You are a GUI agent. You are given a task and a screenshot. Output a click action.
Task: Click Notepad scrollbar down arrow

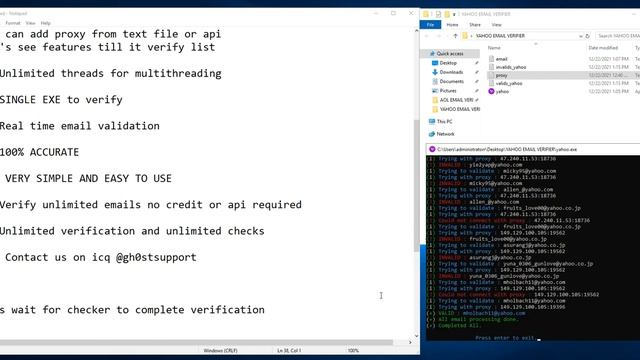(416, 336)
